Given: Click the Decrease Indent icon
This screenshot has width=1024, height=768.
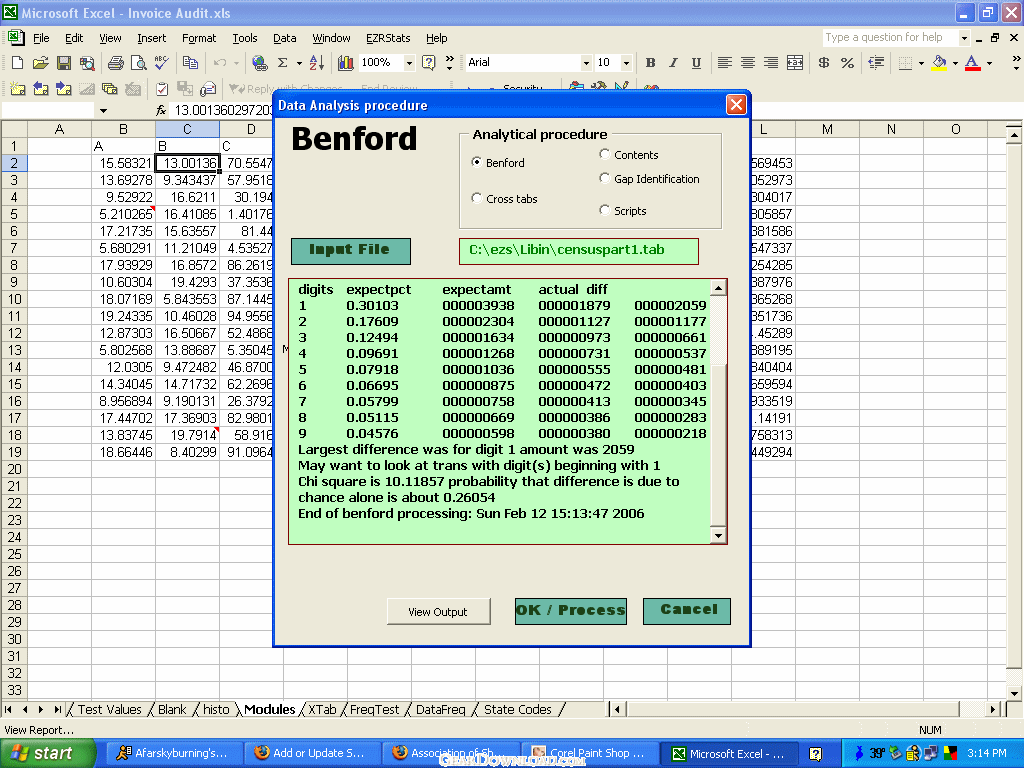Looking at the screenshot, I should [x=876, y=63].
